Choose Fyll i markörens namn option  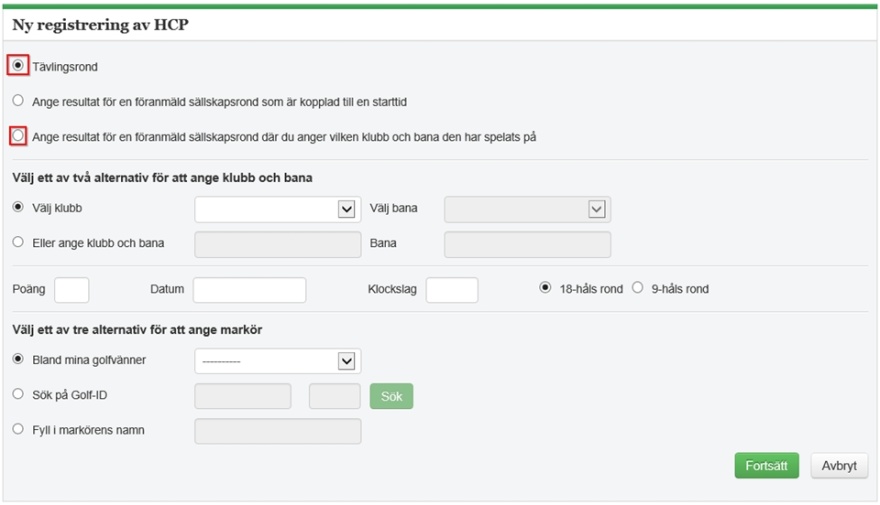click(x=18, y=429)
